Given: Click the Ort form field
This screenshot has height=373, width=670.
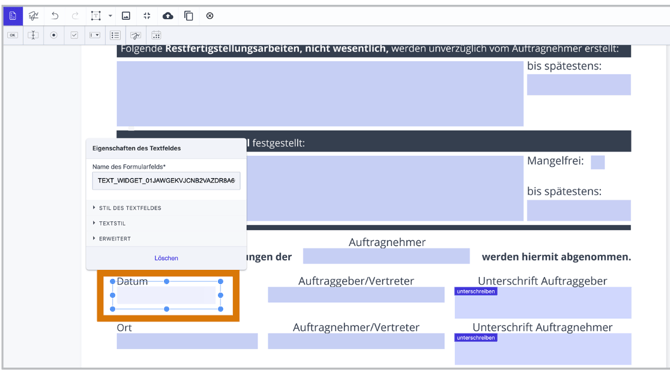Looking at the screenshot, I should pos(187,341).
